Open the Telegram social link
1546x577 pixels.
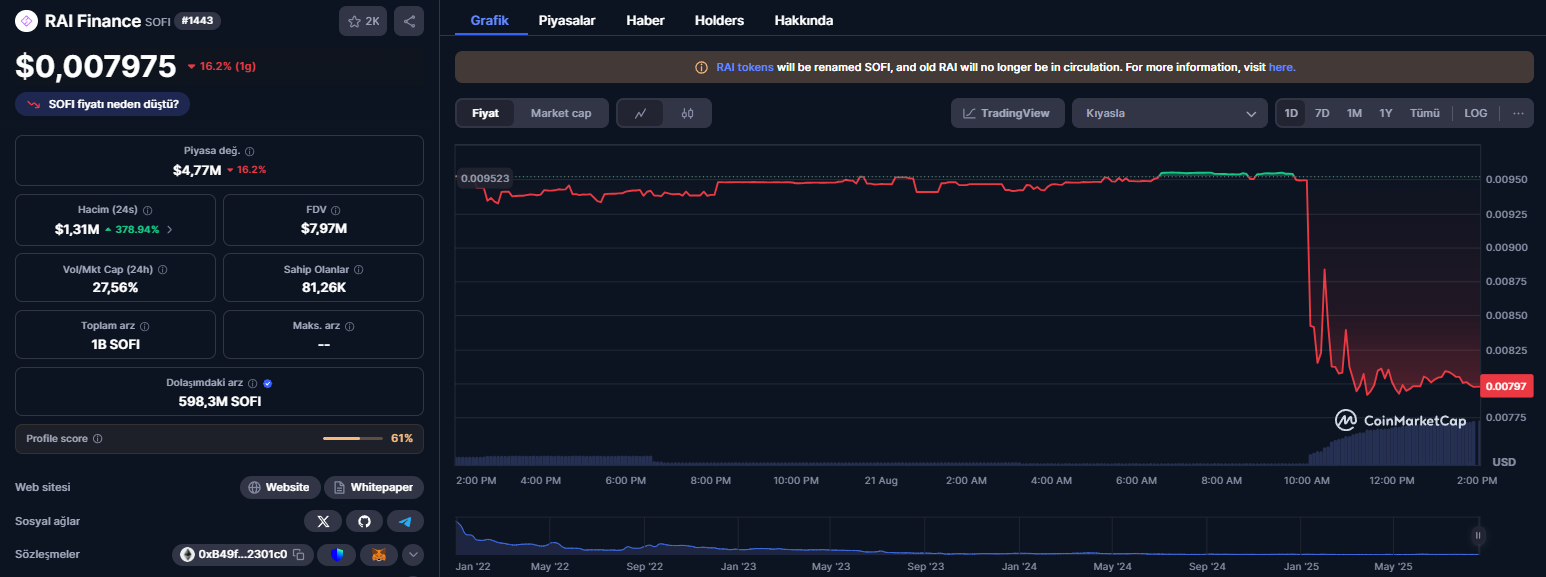(x=405, y=521)
